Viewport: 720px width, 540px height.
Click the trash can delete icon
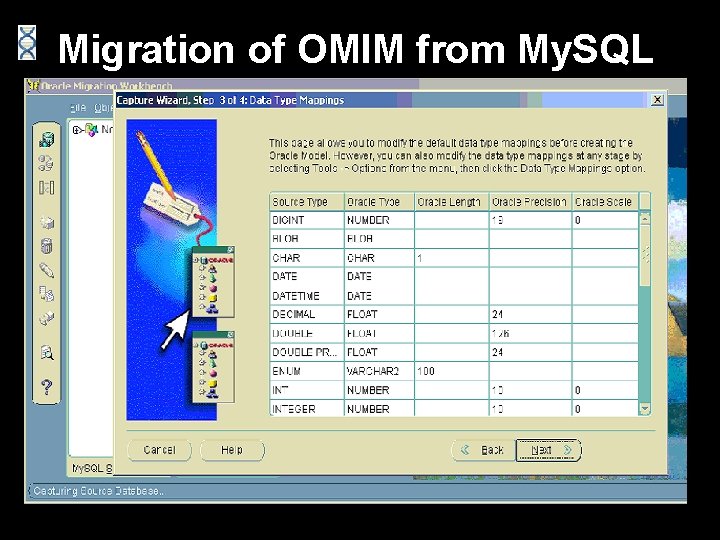pos(46,246)
